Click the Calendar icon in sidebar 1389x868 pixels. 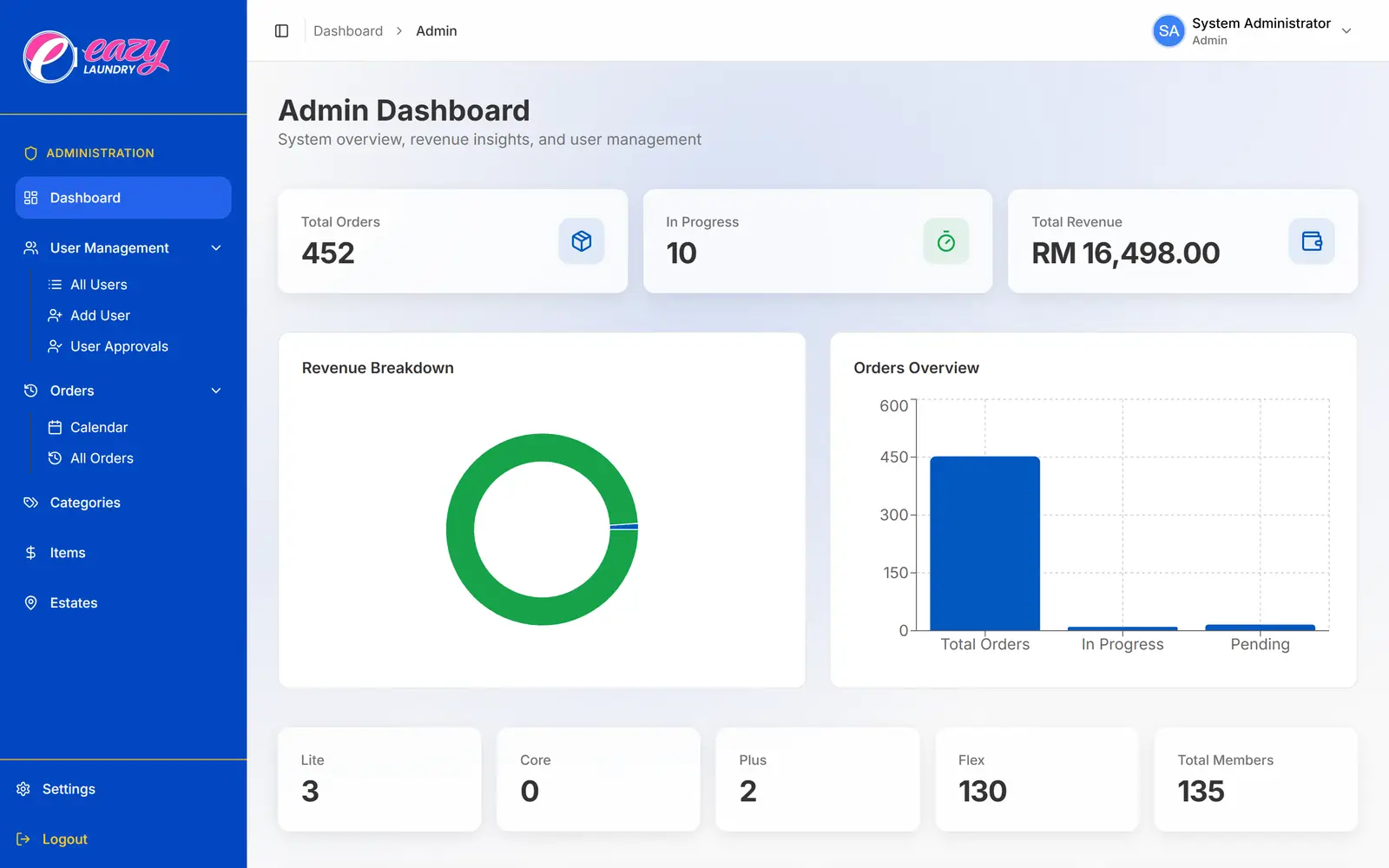55,427
